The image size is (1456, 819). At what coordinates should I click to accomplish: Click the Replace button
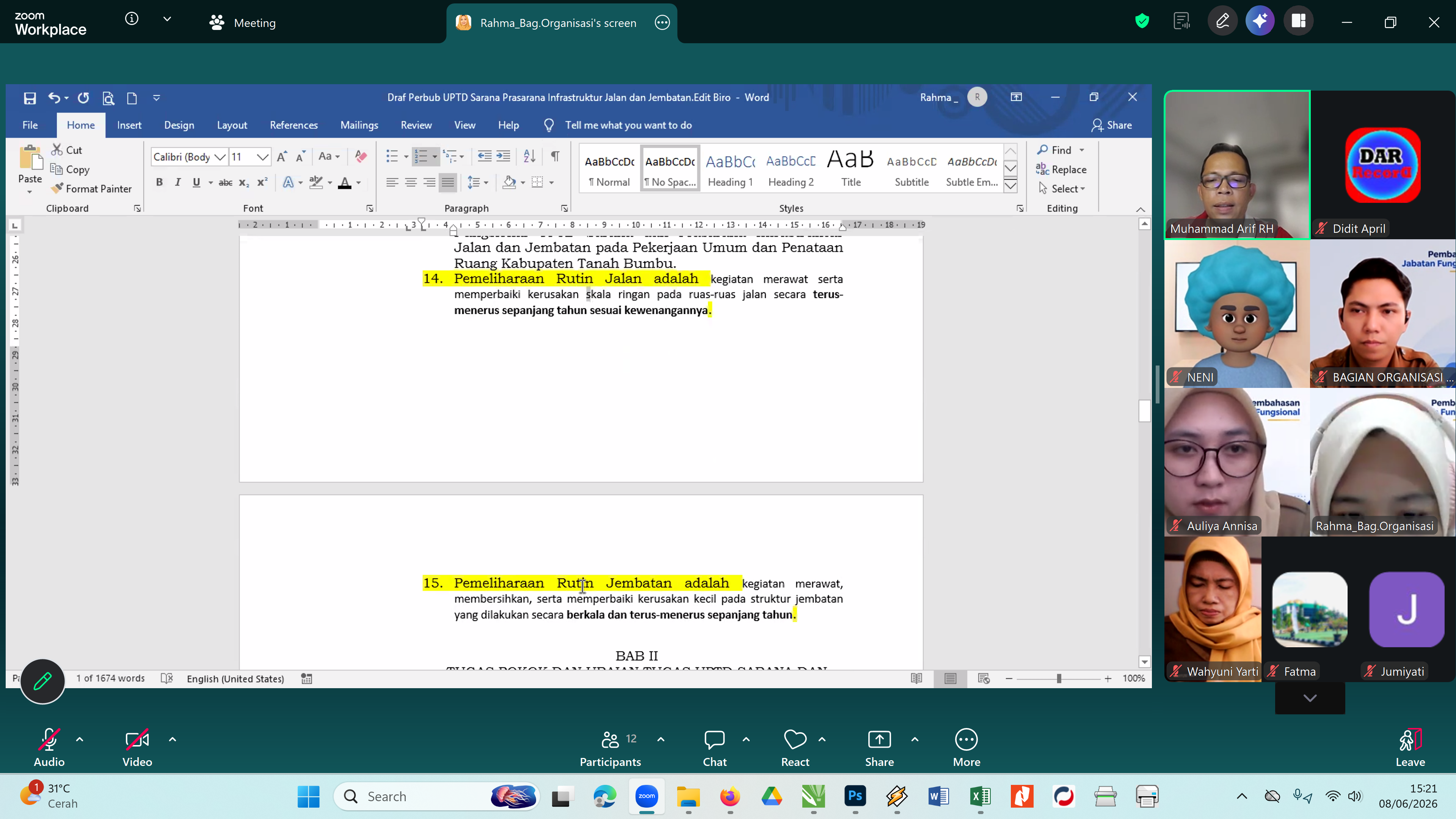point(1062,169)
